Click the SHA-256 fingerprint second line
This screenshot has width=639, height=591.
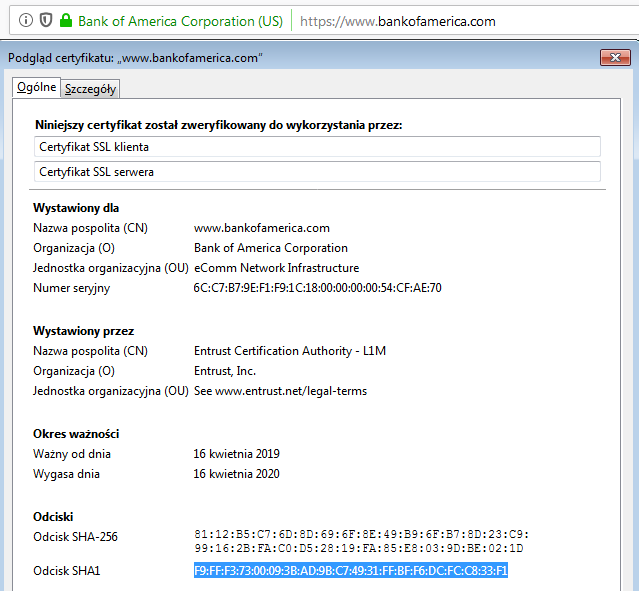[359, 548]
